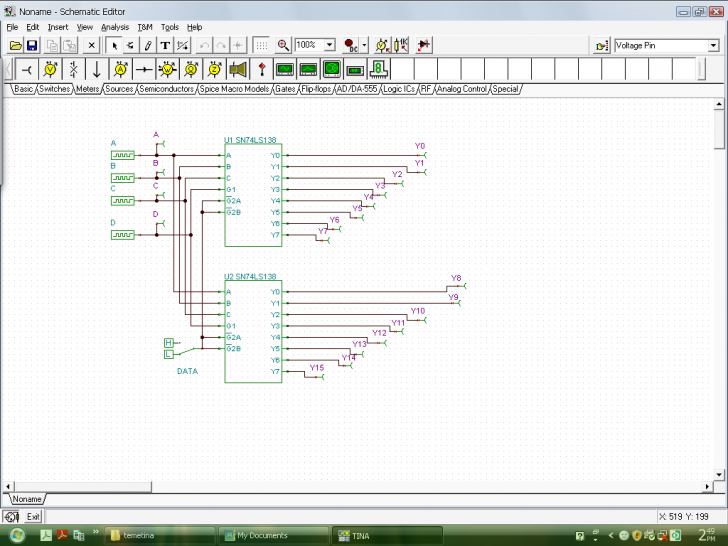
Task: Select the Noname sheet tab
Action: (x=27, y=499)
